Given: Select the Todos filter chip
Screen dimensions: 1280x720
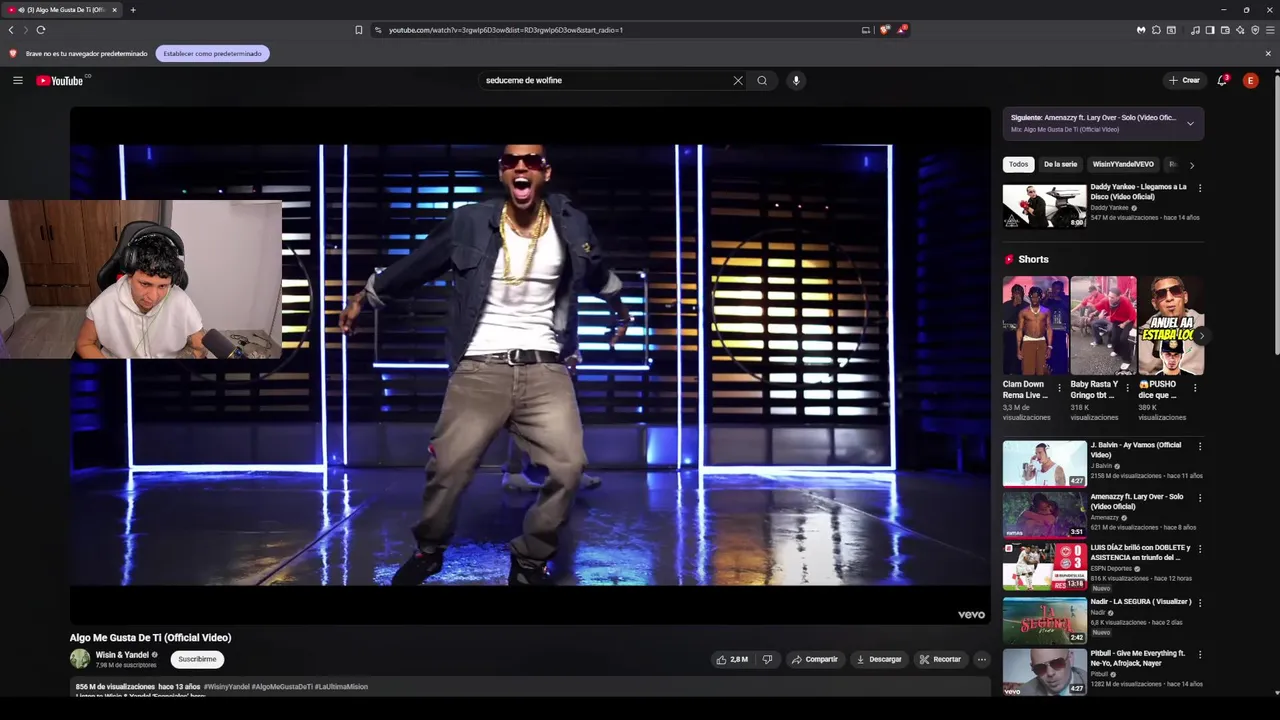Looking at the screenshot, I should coord(1018,164).
